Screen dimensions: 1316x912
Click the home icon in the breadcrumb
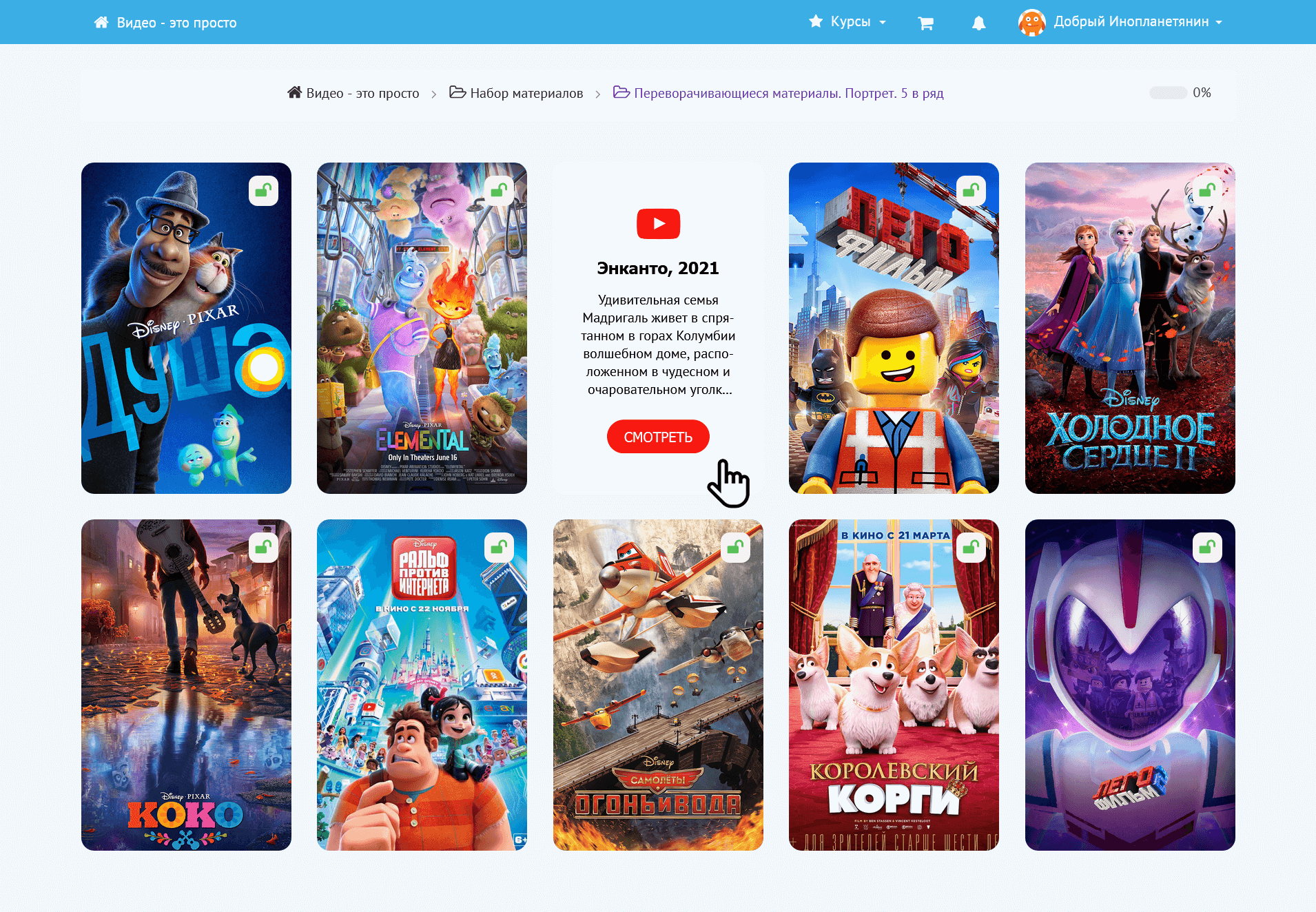(x=295, y=92)
